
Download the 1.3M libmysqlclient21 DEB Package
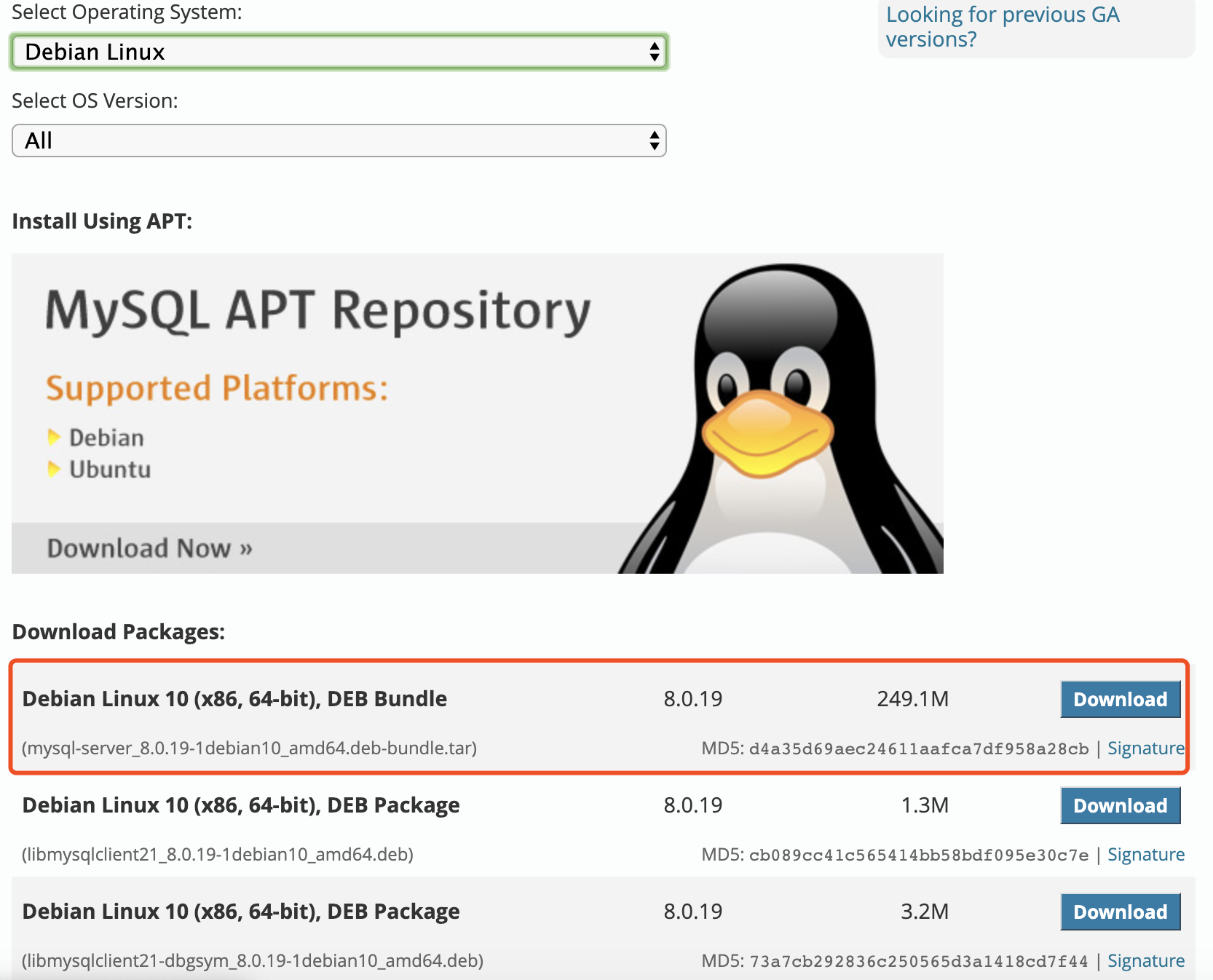1120,805
